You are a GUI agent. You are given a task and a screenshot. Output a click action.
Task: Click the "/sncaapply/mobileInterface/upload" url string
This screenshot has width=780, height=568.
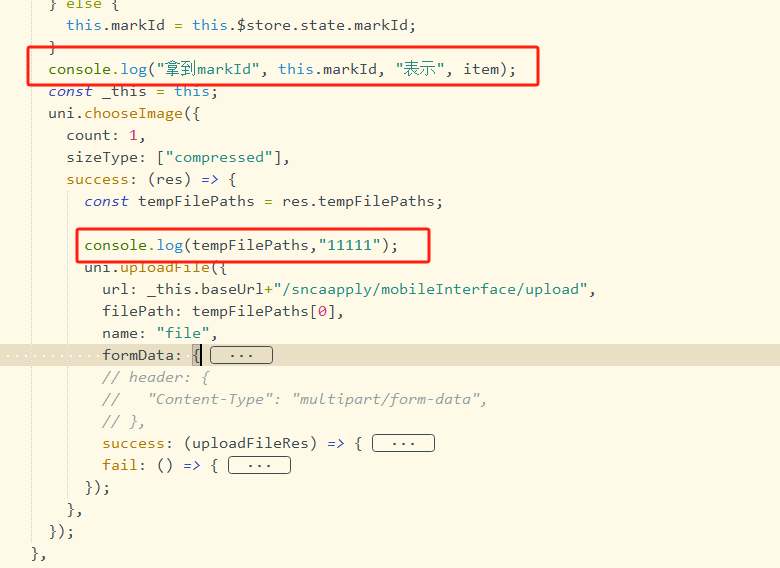pyautogui.click(x=431, y=289)
